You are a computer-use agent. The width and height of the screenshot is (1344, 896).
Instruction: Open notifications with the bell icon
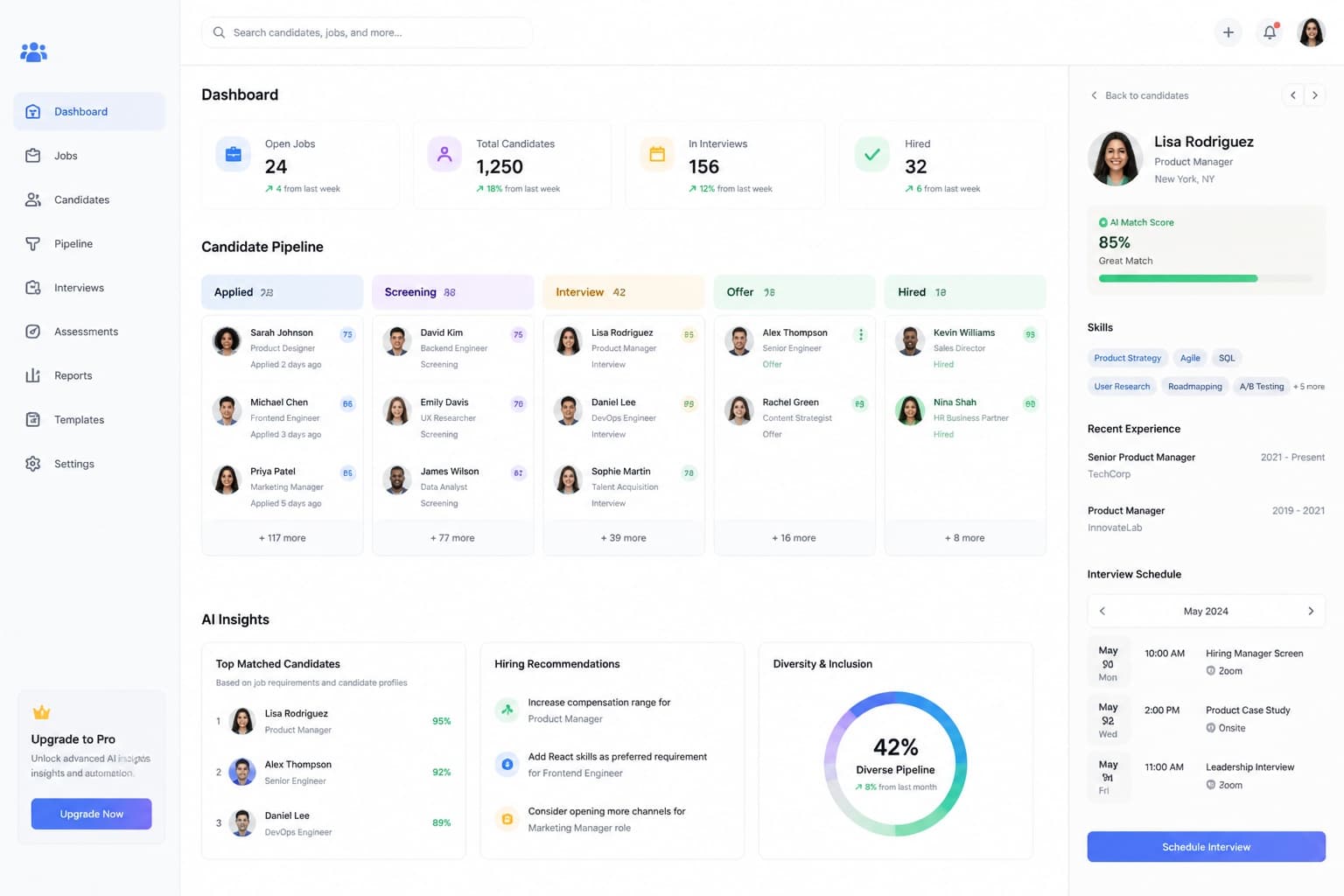point(1270,32)
